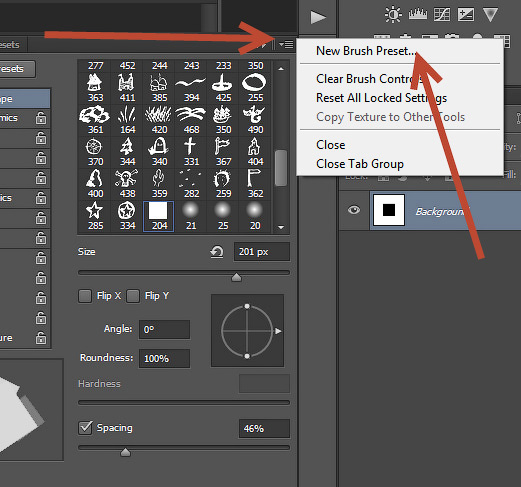Choose the grass brush 420
521x487 pixels.
point(159,119)
